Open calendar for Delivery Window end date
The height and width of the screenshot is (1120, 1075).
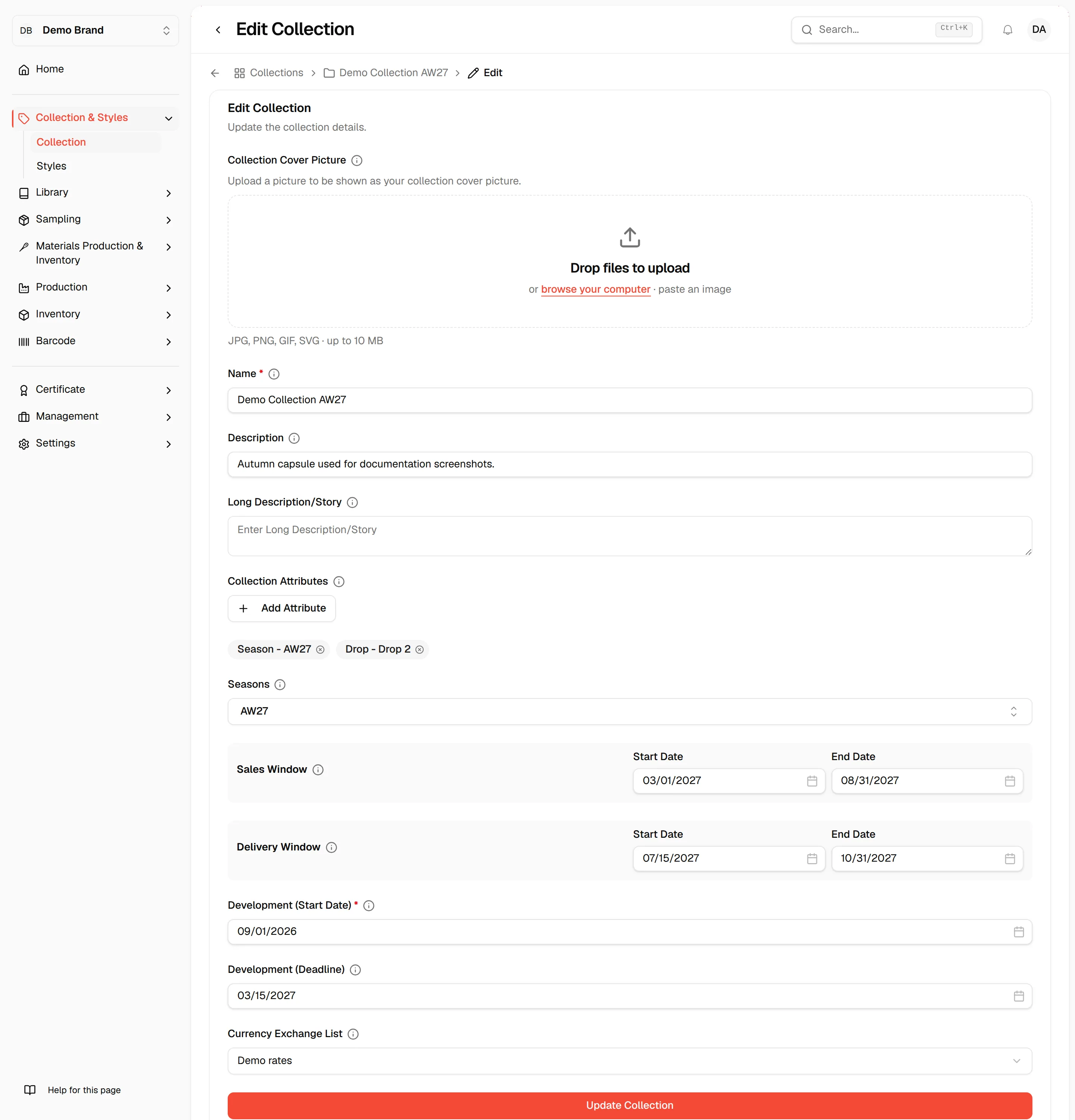(x=1009, y=859)
